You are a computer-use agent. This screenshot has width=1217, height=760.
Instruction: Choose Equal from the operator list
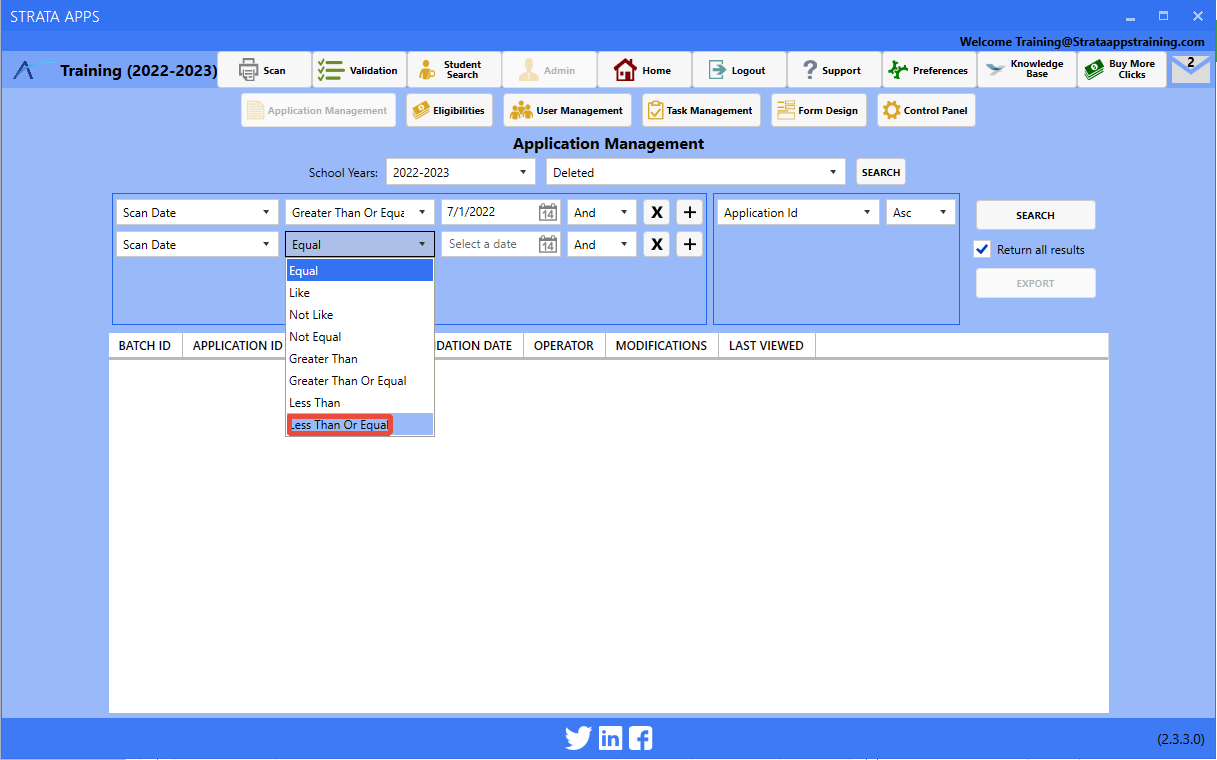coord(360,271)
